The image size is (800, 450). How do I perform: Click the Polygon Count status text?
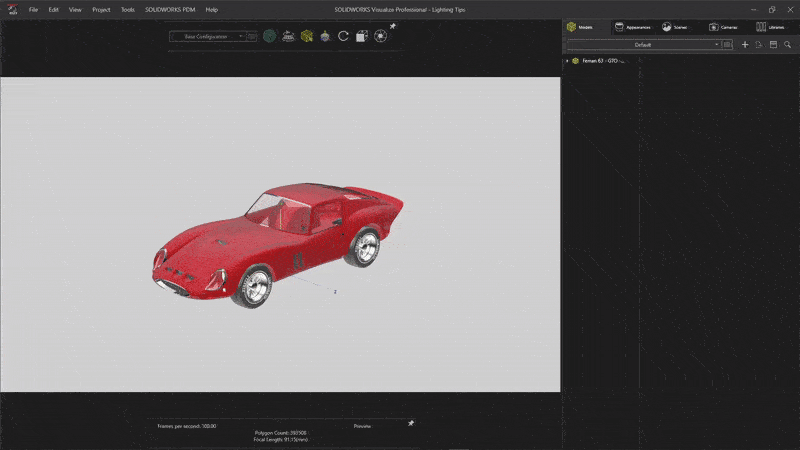pos(281,433)
